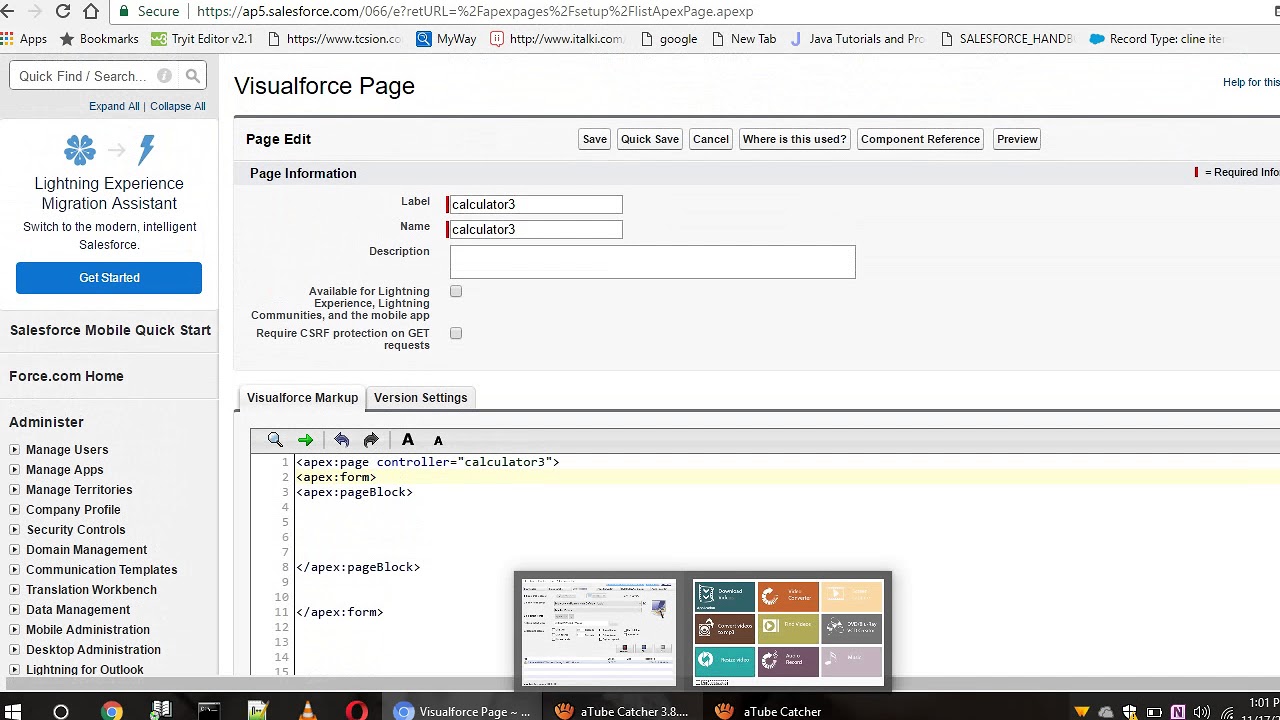Cancel the page edit
Image resolution: width=1280 pixels, height=720 pixels.
[x=711, y=139]
